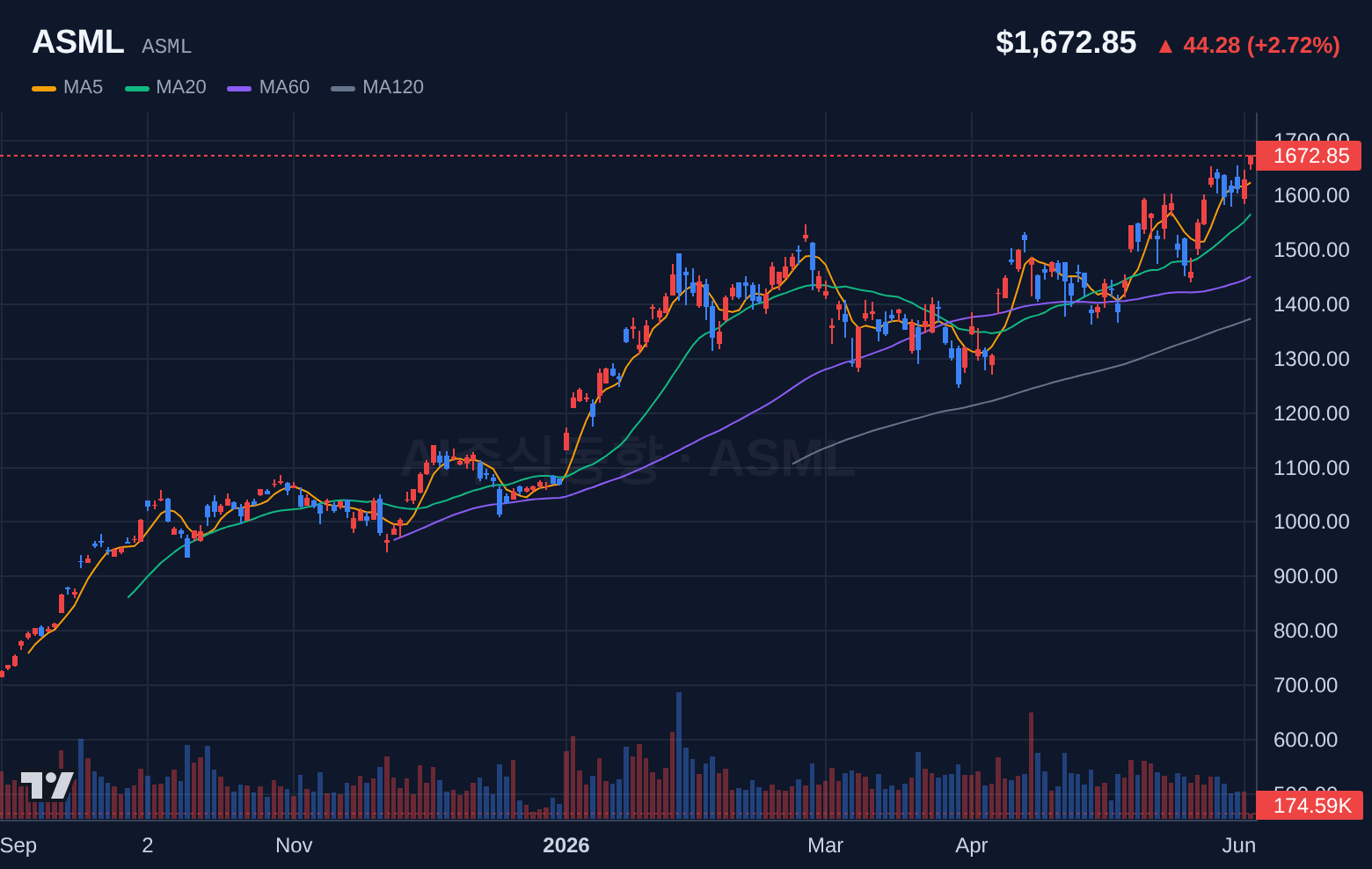The width and height of the screenshot is (1372, 869).
Task: Click the 1400.00 price axis label
Action: (1311, 304)
